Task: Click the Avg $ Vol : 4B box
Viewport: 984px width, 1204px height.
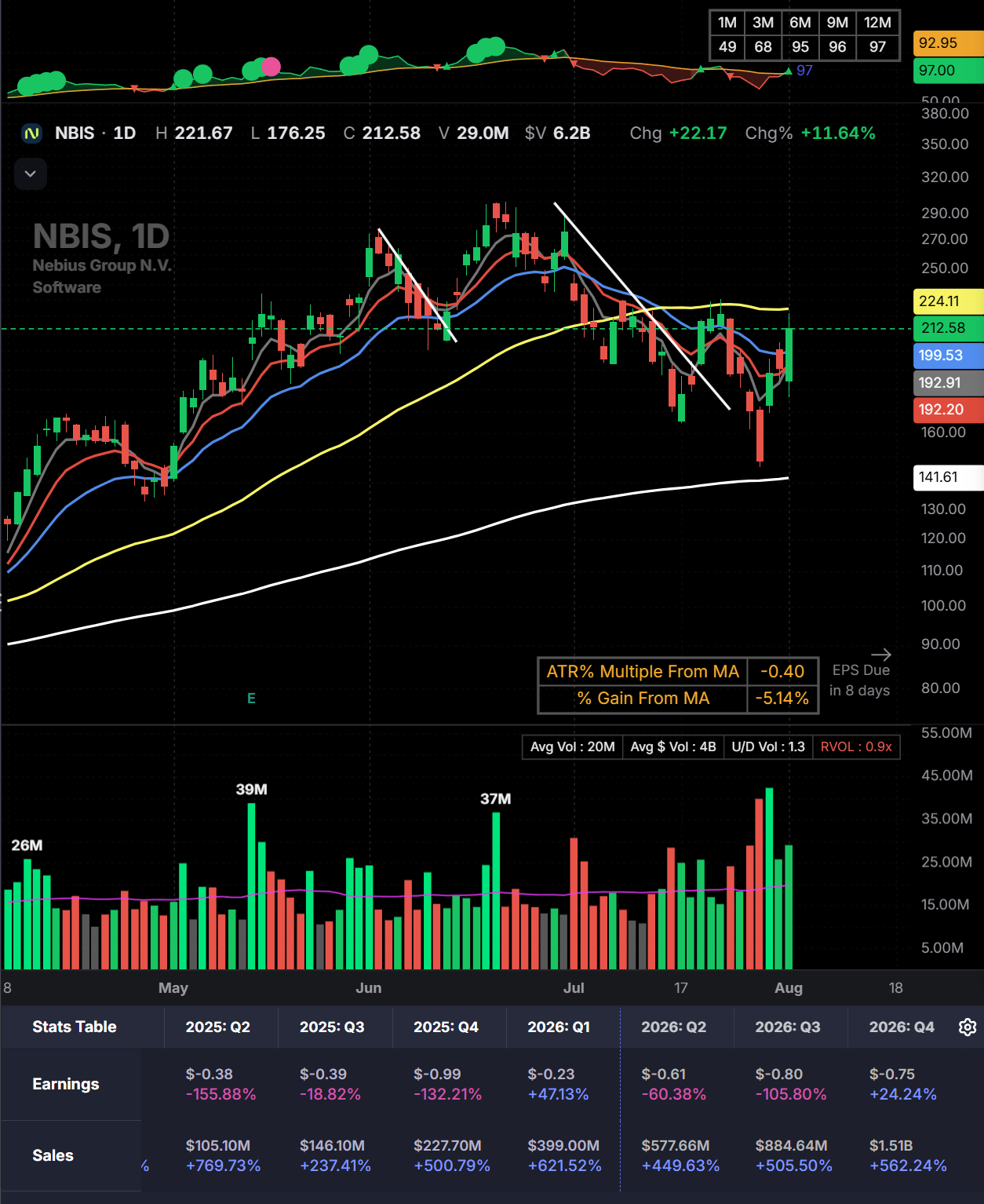Action: 673,747
